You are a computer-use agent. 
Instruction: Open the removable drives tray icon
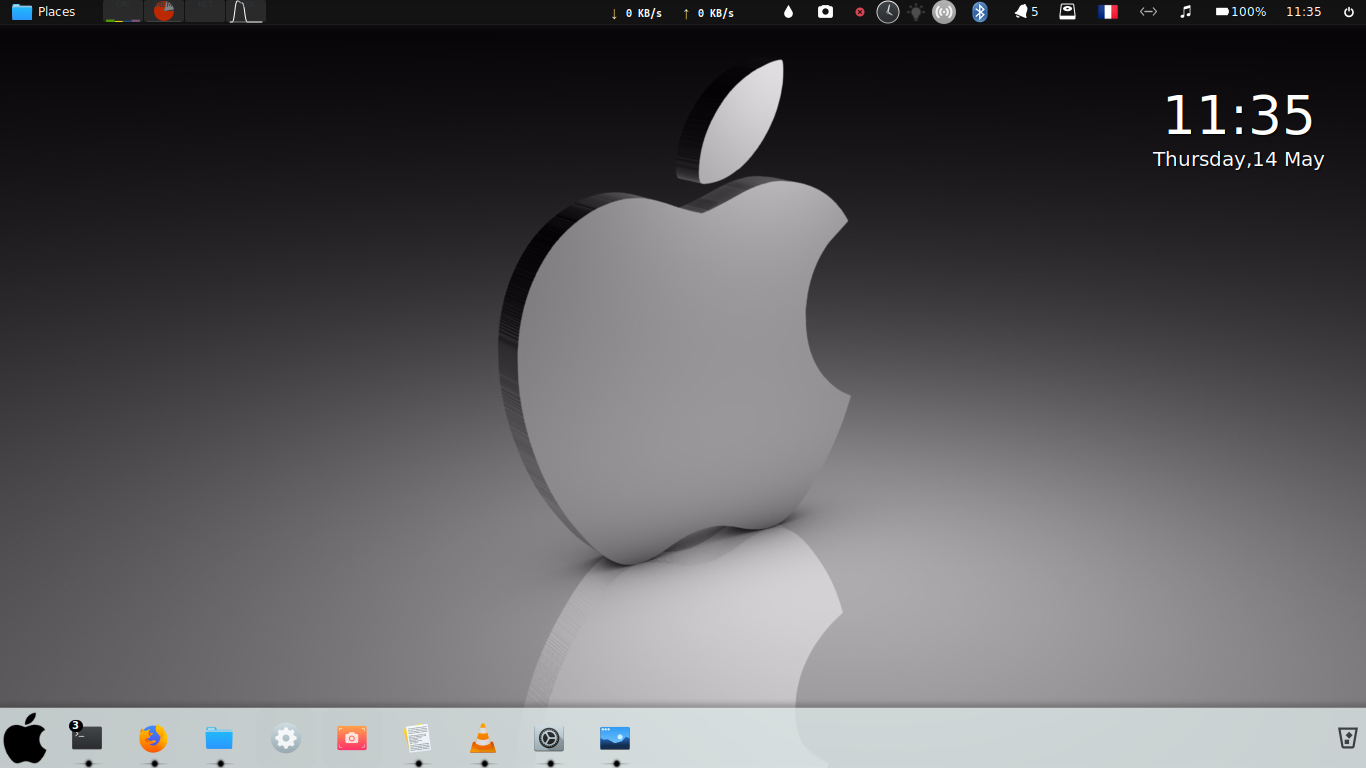[1068, 12]
